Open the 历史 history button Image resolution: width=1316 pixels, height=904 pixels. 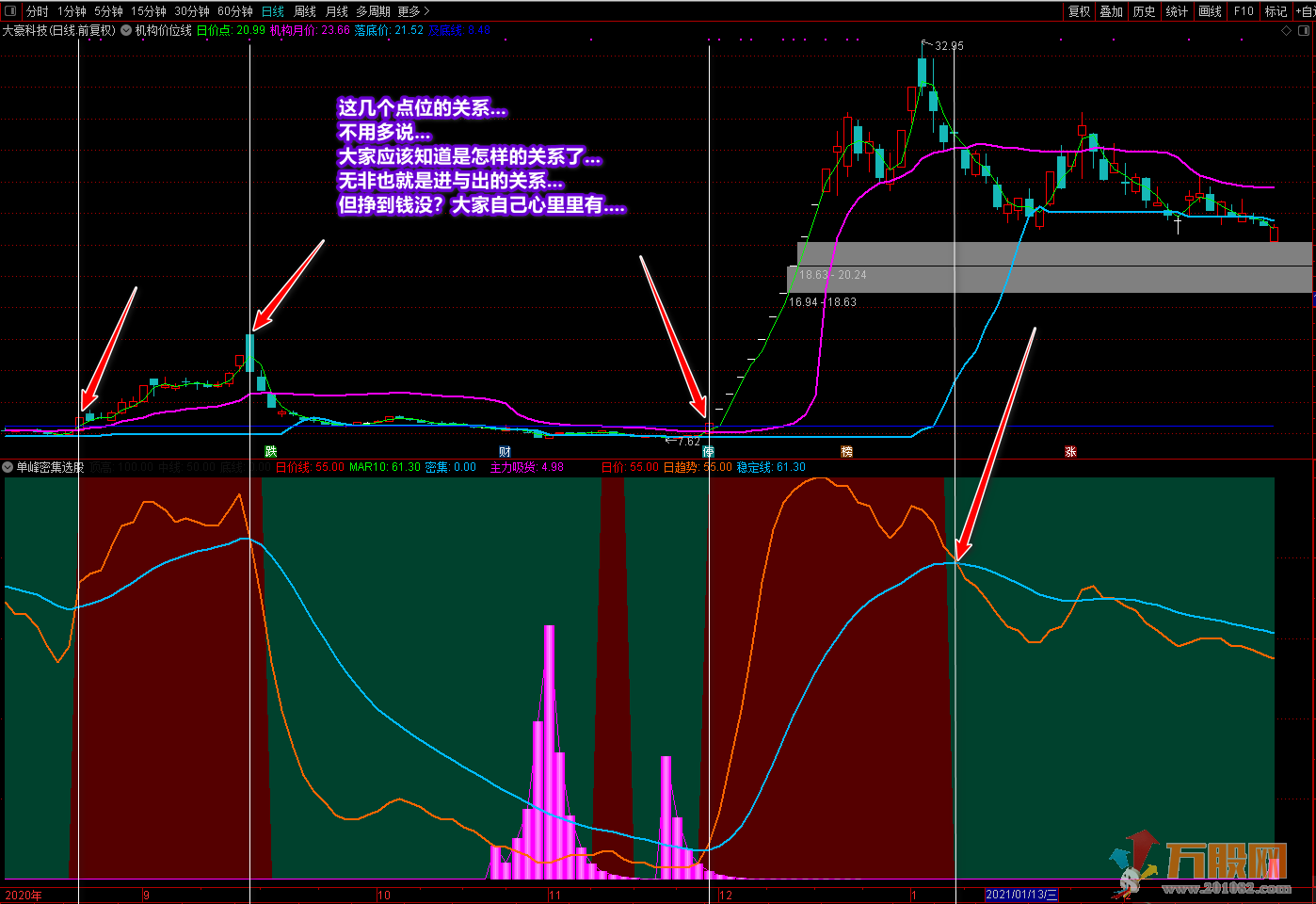[1144, 11]
